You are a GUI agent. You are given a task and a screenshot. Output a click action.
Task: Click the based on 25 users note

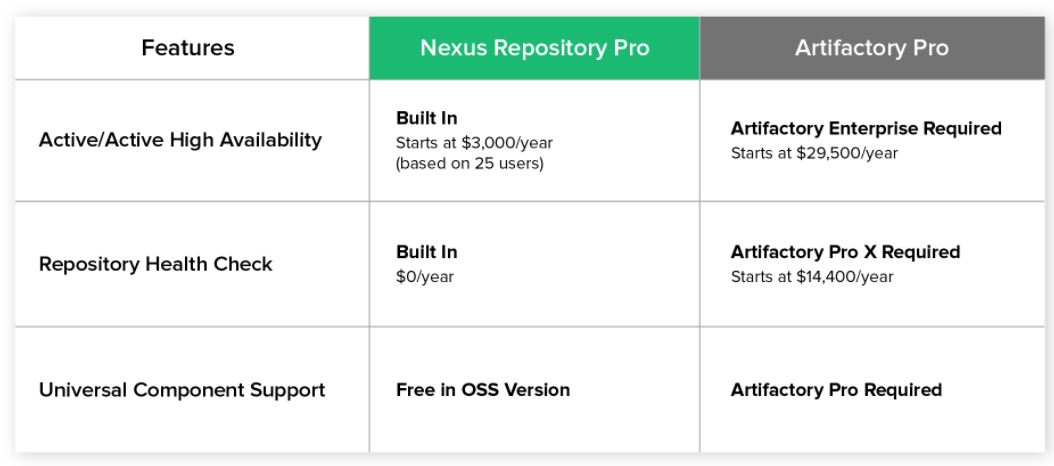pos(470,163)
